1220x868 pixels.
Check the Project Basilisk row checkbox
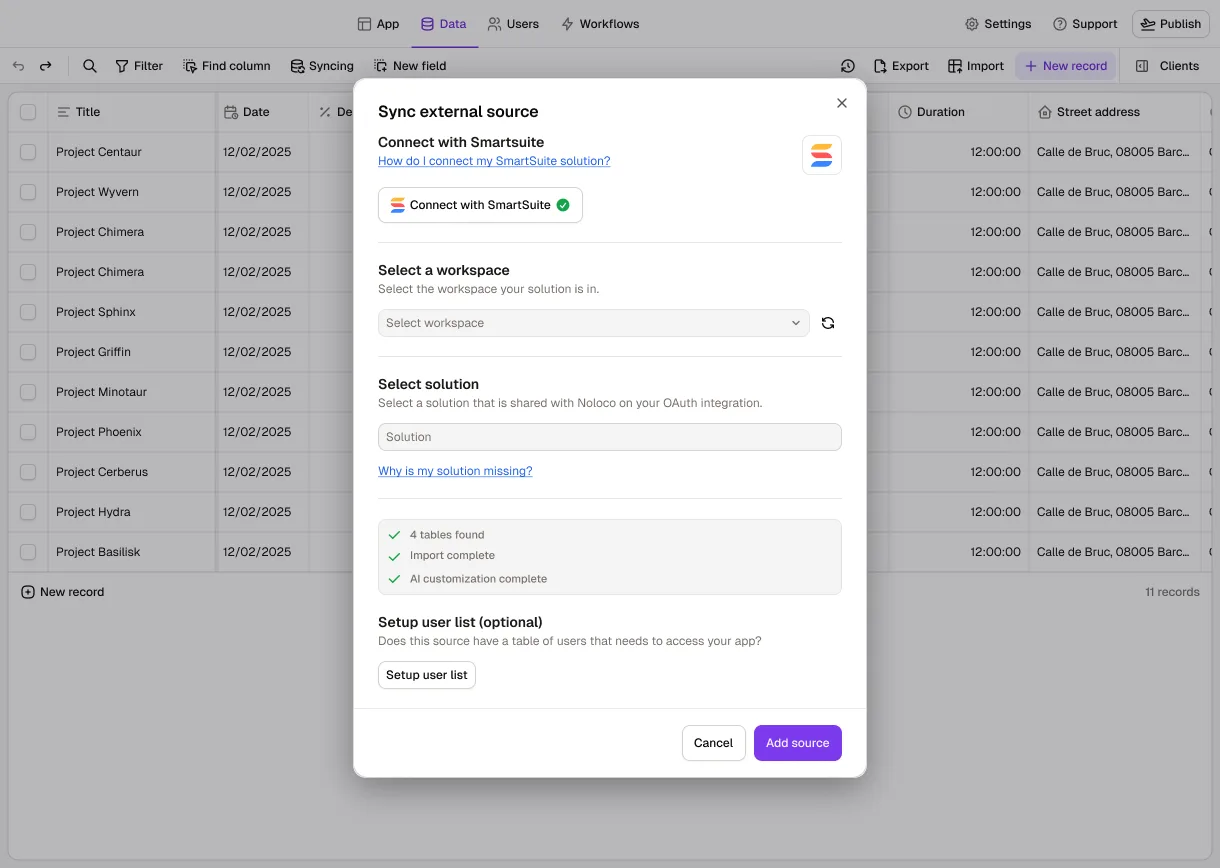(28, 552)
